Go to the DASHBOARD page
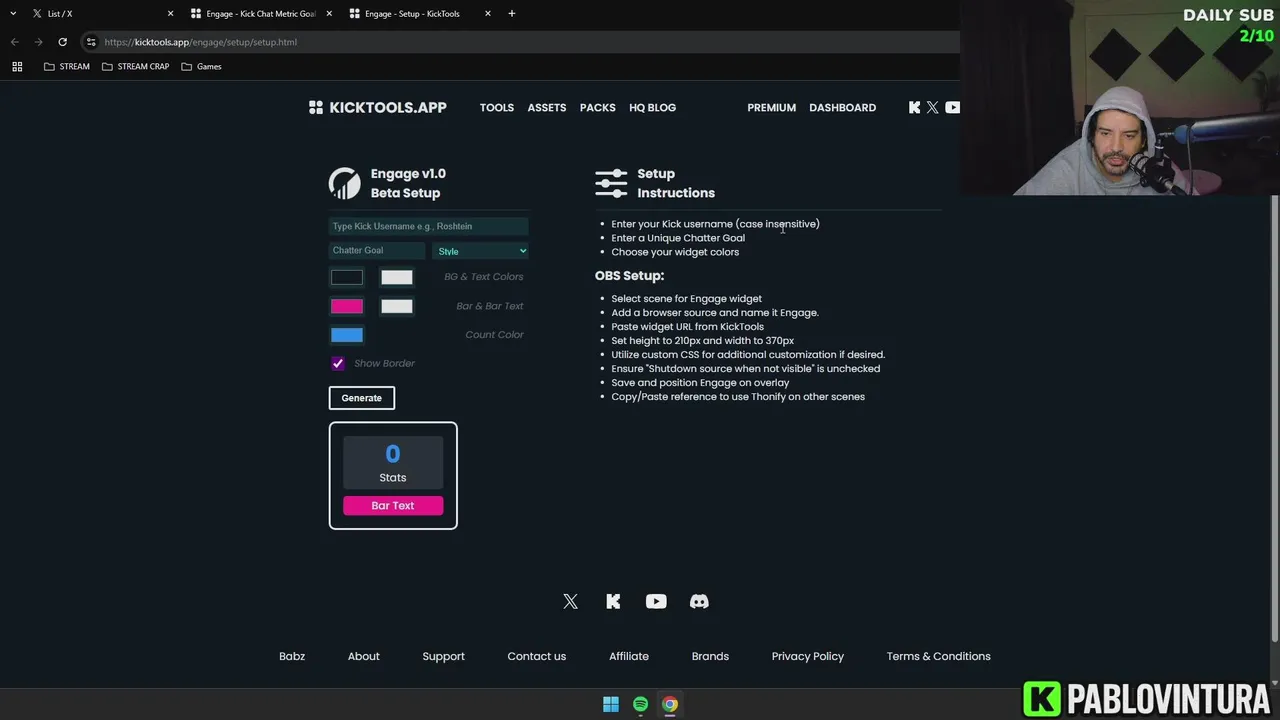 click(843, 107)
